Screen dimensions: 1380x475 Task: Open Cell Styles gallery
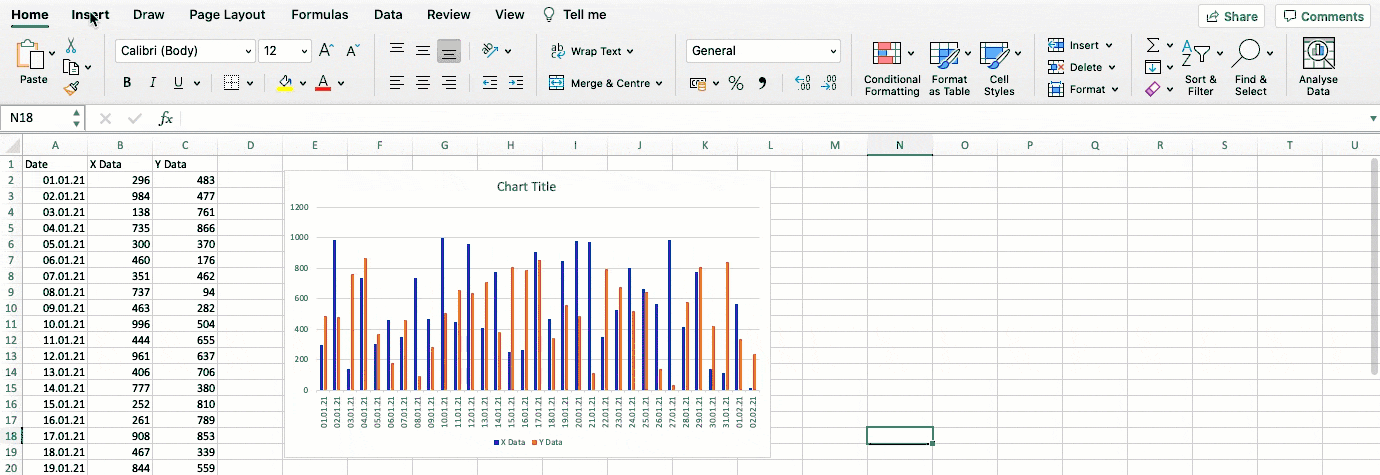tap(999, 69)
